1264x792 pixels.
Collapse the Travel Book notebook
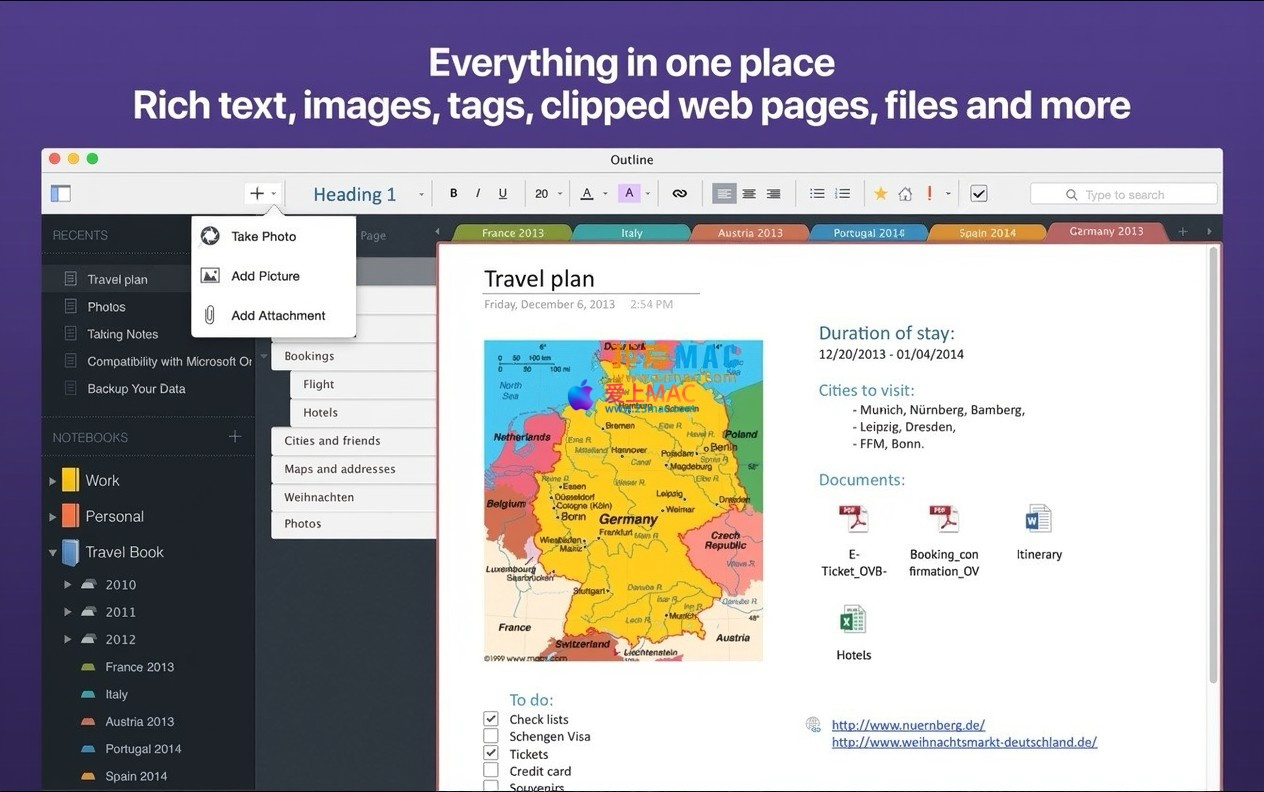[53, 552]
